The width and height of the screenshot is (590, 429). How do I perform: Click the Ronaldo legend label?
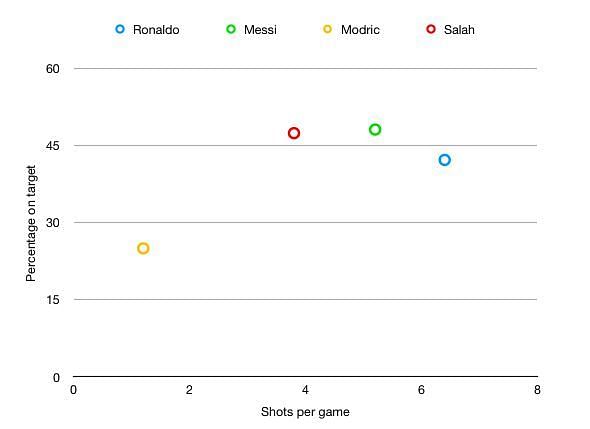156,30
